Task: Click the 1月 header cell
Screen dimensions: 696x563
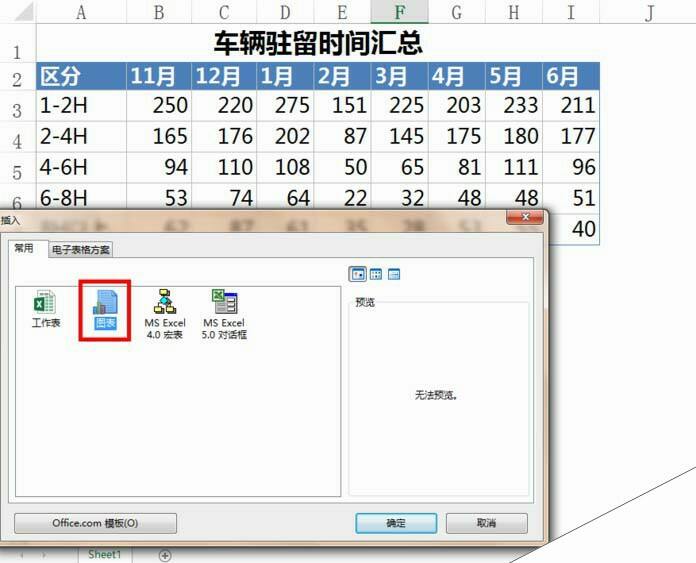Action: [285, 76]
